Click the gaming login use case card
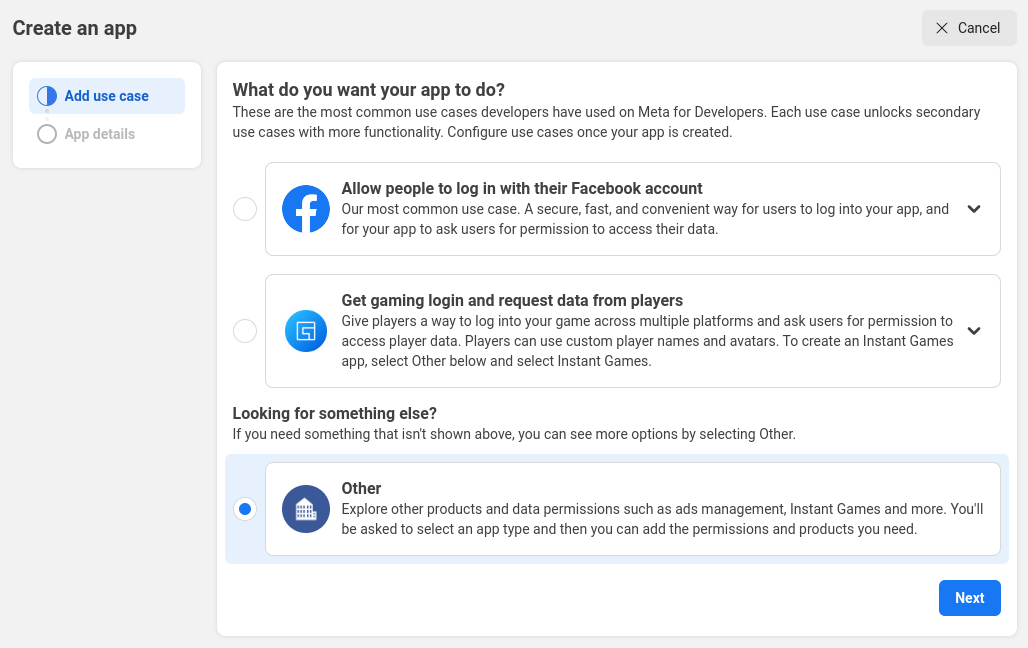The width and height of the screenshot is (1028, 648). (632, 330)
